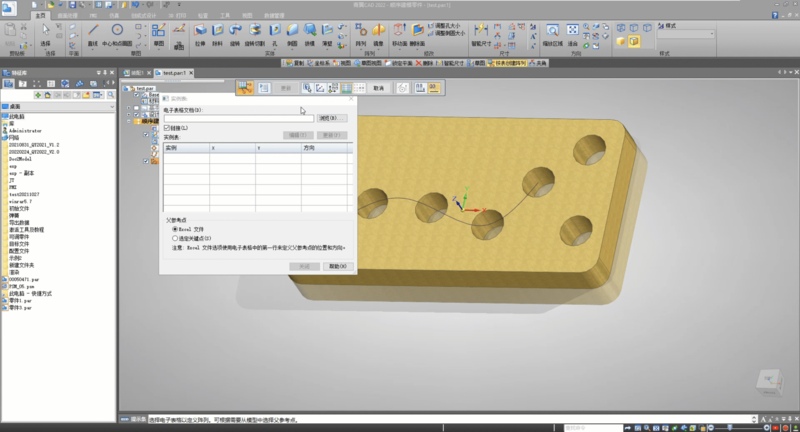
Task: Click the 电子表格文档 file path field
Action: pos(238,118)
